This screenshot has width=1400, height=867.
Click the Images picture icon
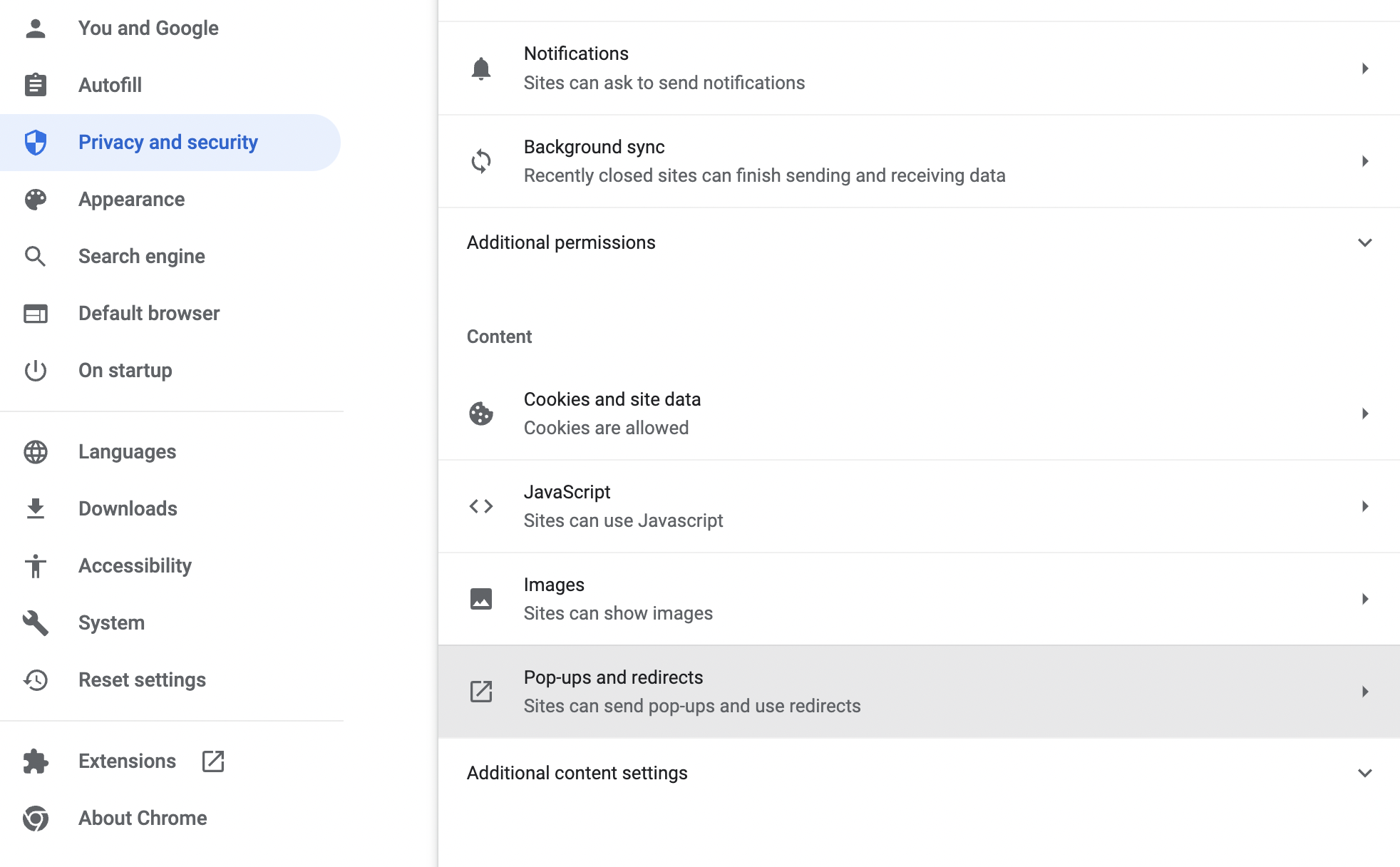tap(481, 599)
